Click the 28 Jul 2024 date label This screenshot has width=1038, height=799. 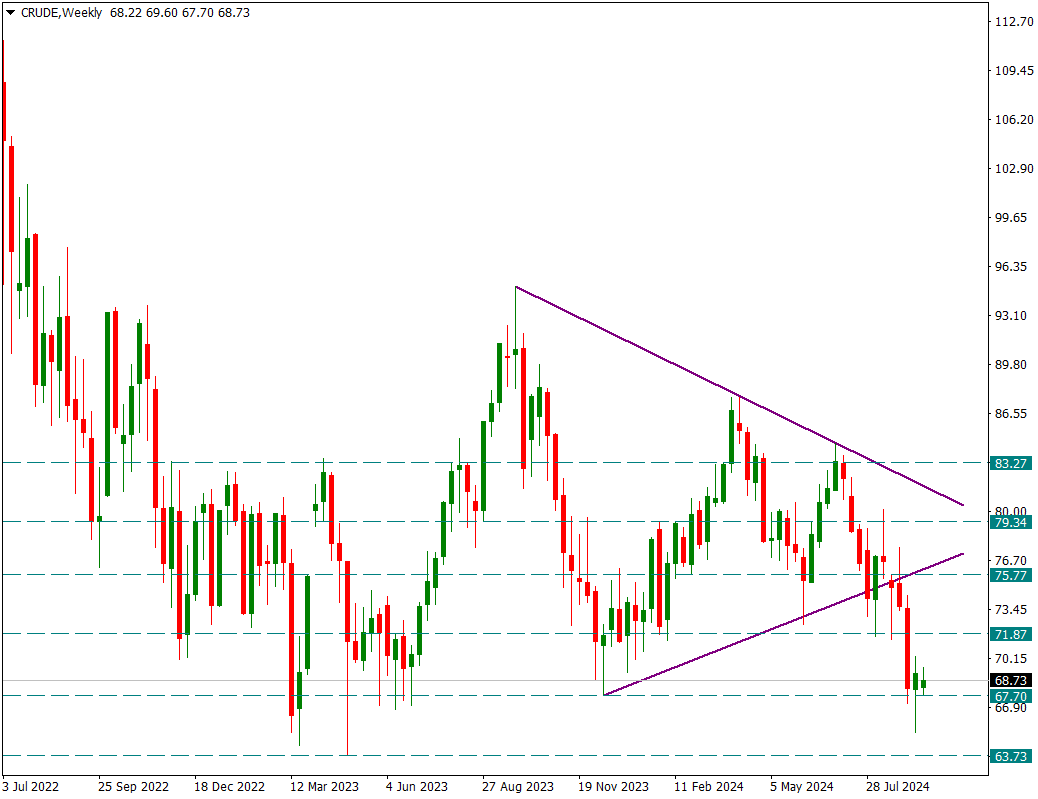[898, 786]
